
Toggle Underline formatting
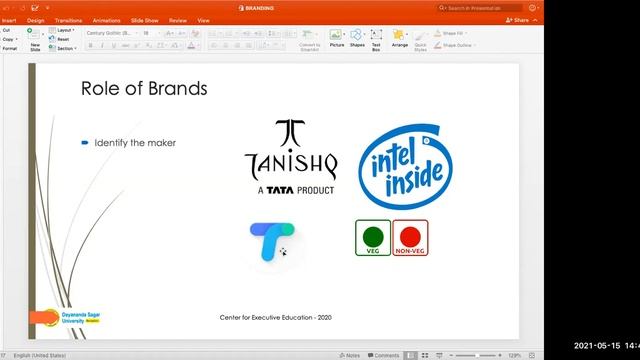(x=114, y=45)
